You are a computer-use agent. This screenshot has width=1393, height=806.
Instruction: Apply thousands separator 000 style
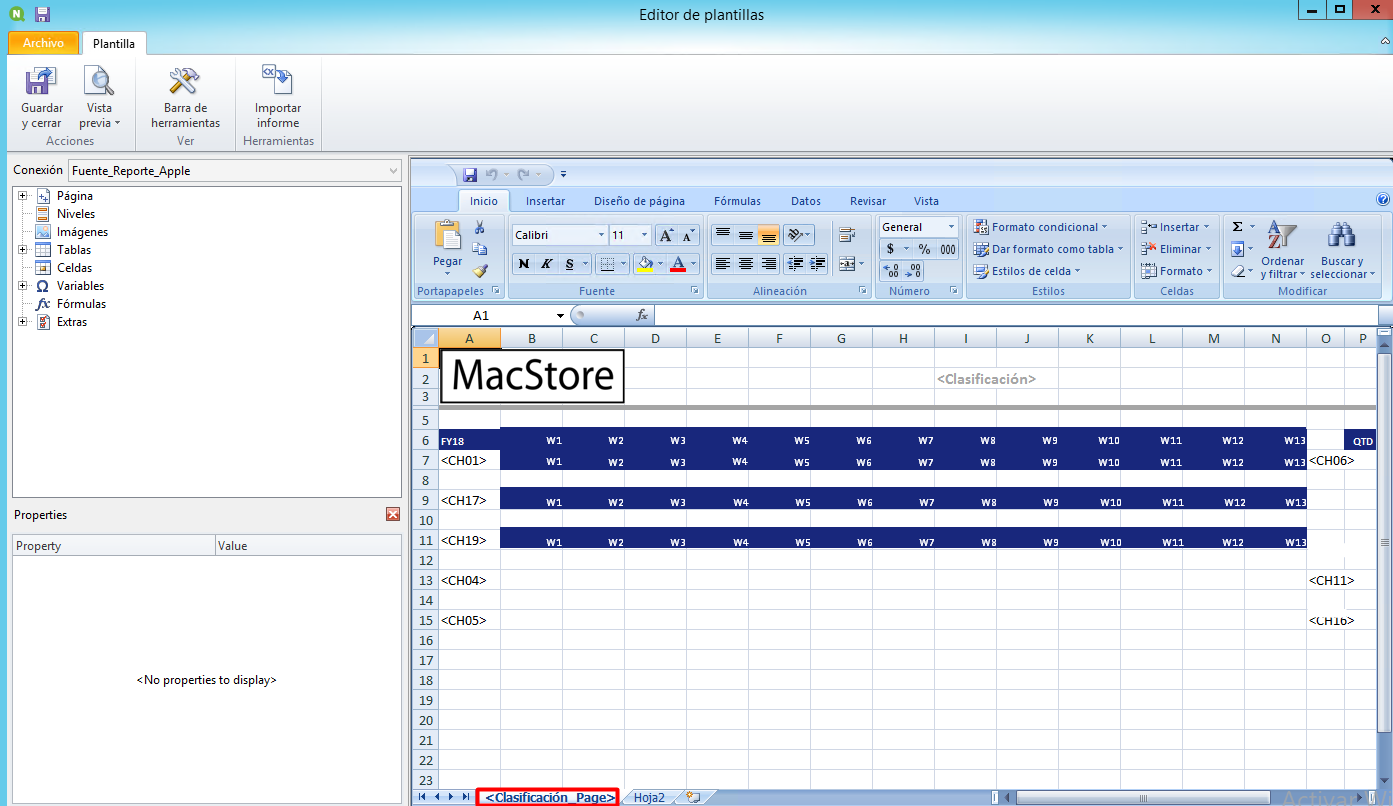947,249
